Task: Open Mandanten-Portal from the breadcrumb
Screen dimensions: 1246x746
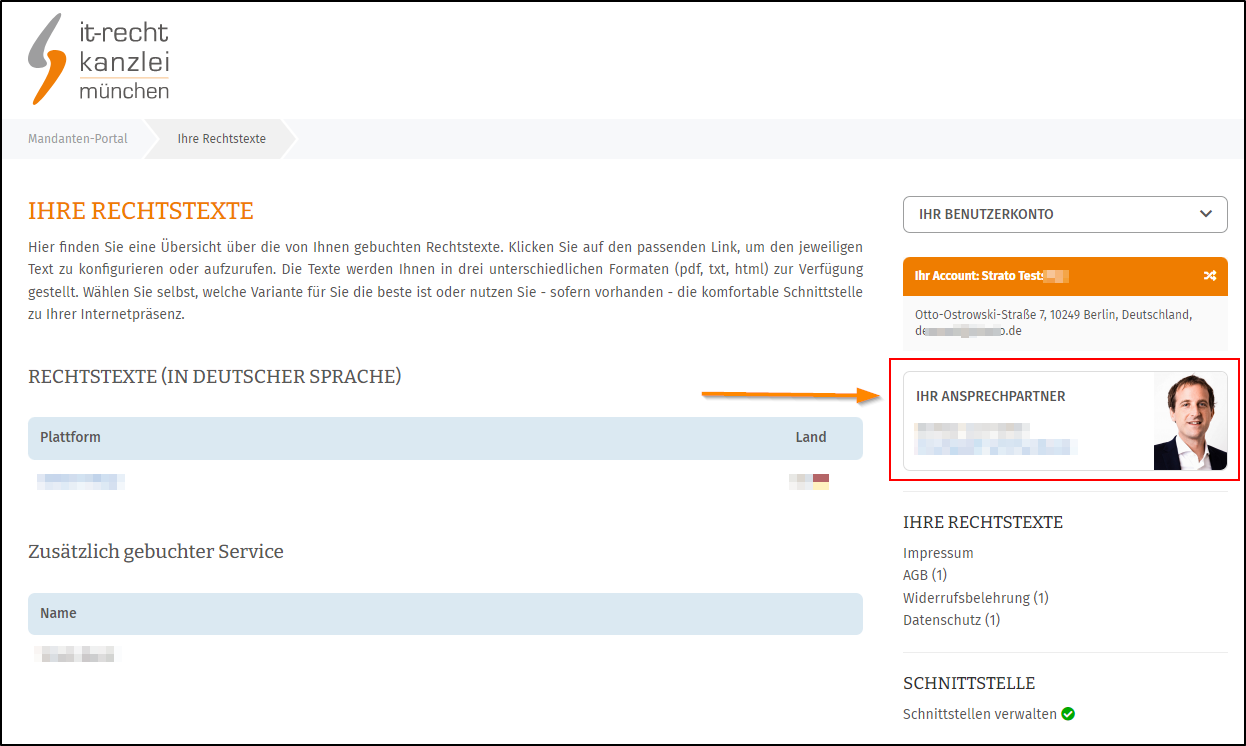Action: pyautogui.click(x=77, y=139)
